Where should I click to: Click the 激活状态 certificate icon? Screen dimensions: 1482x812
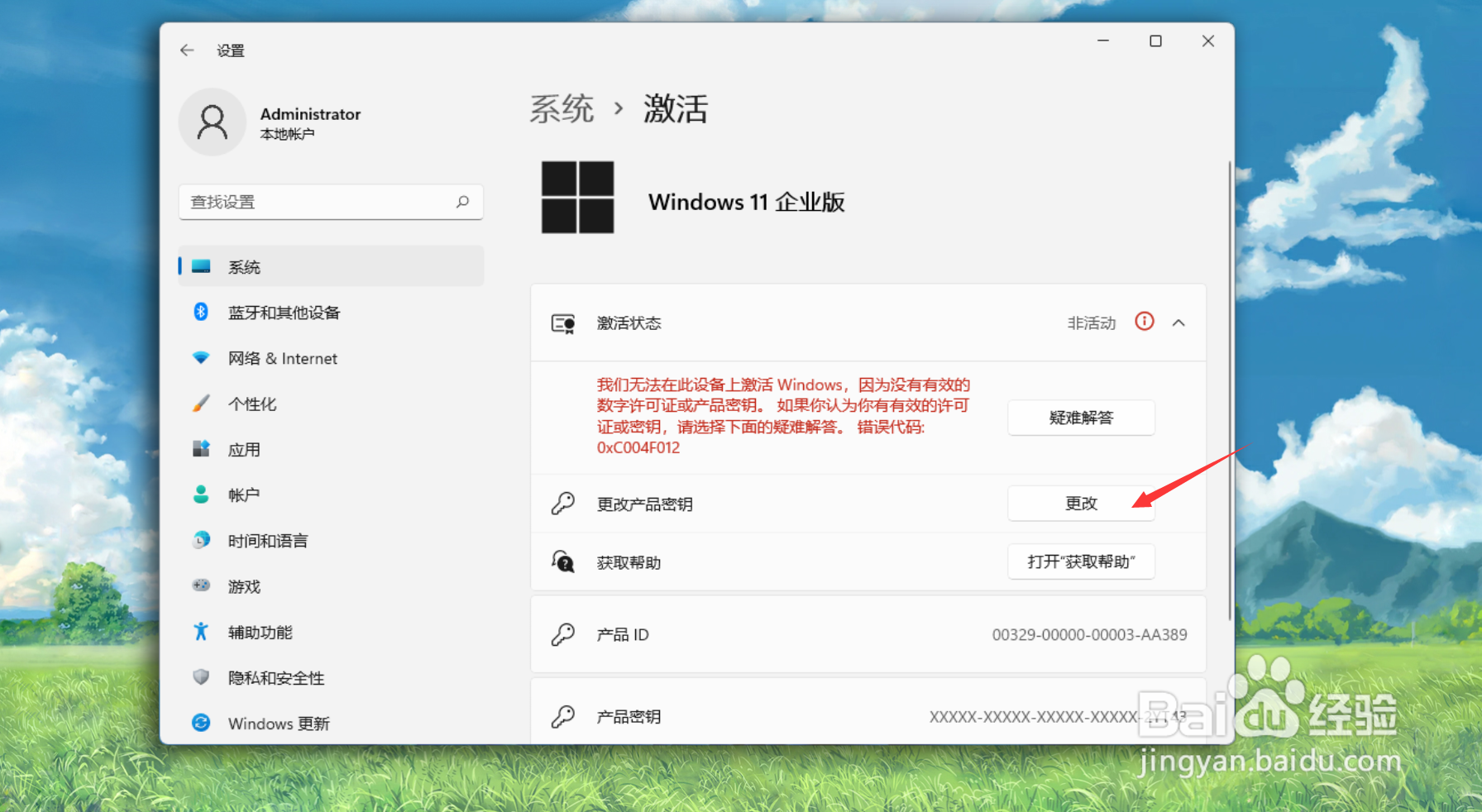point(563,323)
